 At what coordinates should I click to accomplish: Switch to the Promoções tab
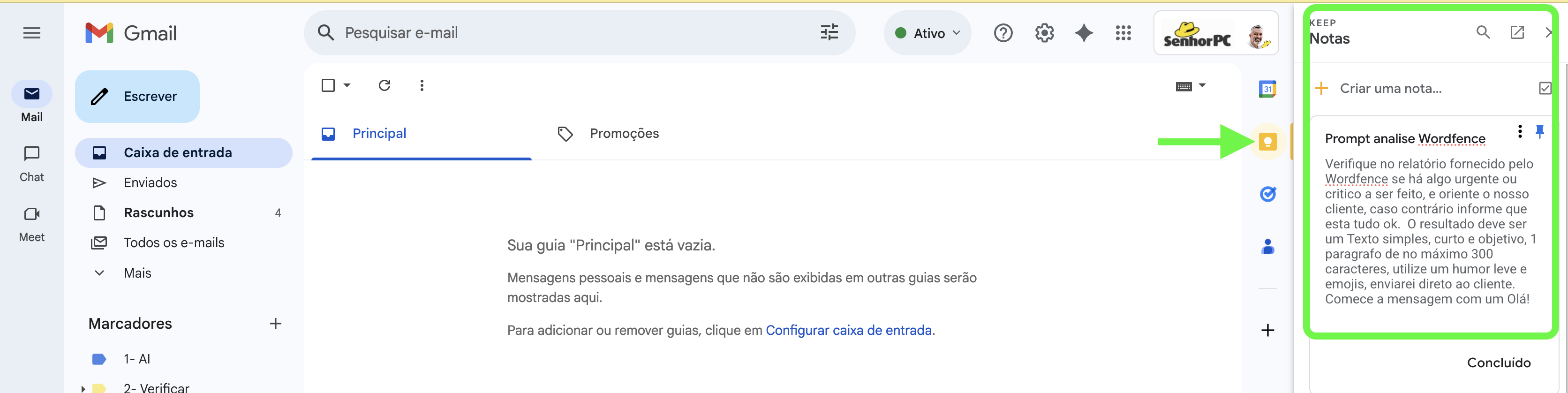pos(624,133)
